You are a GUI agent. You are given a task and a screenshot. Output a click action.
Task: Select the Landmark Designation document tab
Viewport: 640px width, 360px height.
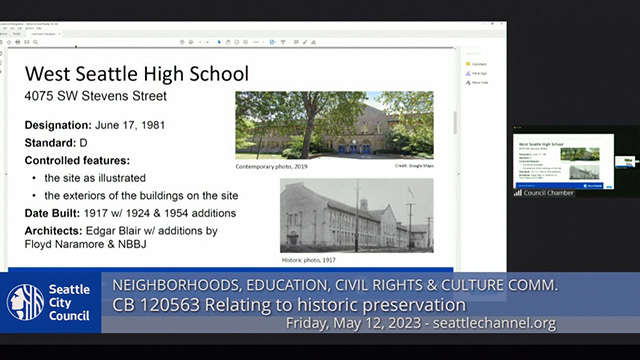pyautogui.click(x=44, y=34)
